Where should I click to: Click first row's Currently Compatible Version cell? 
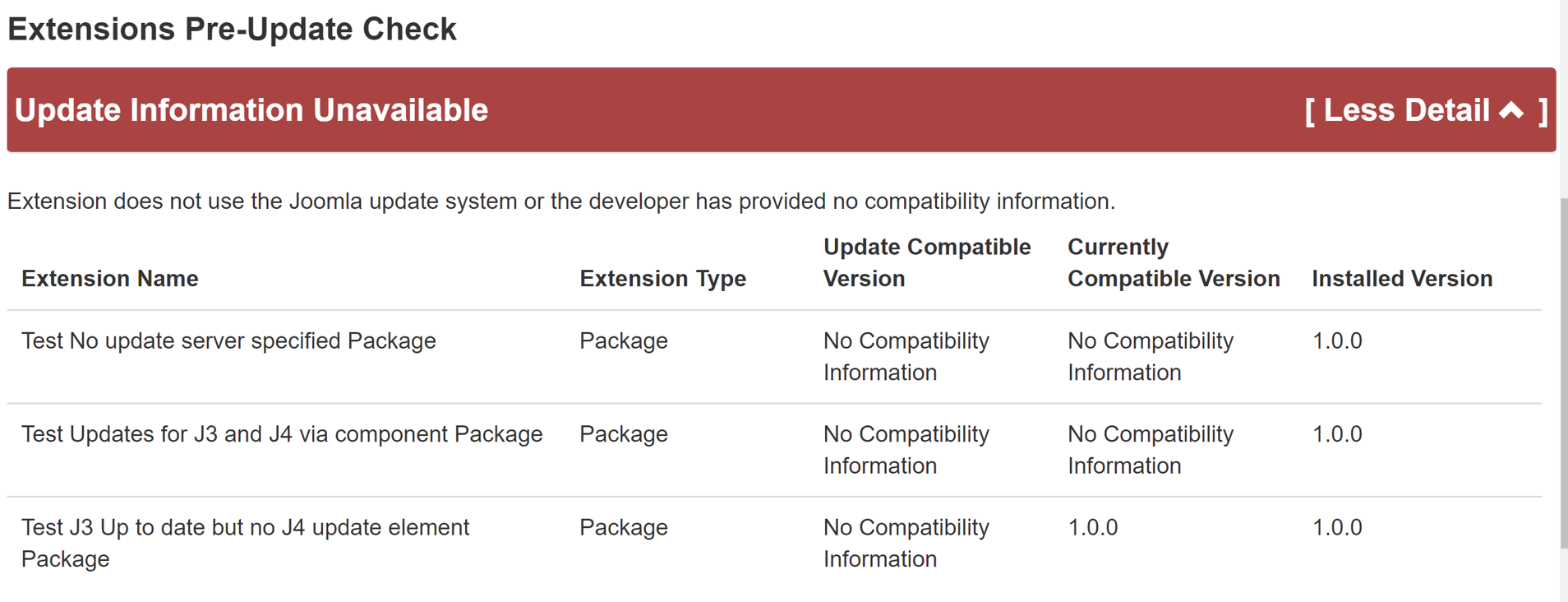tap(1150, 356)
